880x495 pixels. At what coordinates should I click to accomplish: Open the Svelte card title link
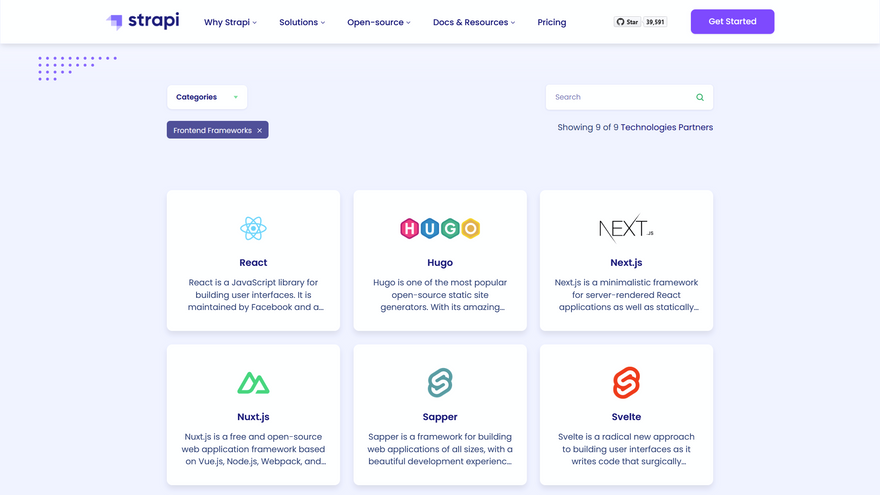click(626, 417)
